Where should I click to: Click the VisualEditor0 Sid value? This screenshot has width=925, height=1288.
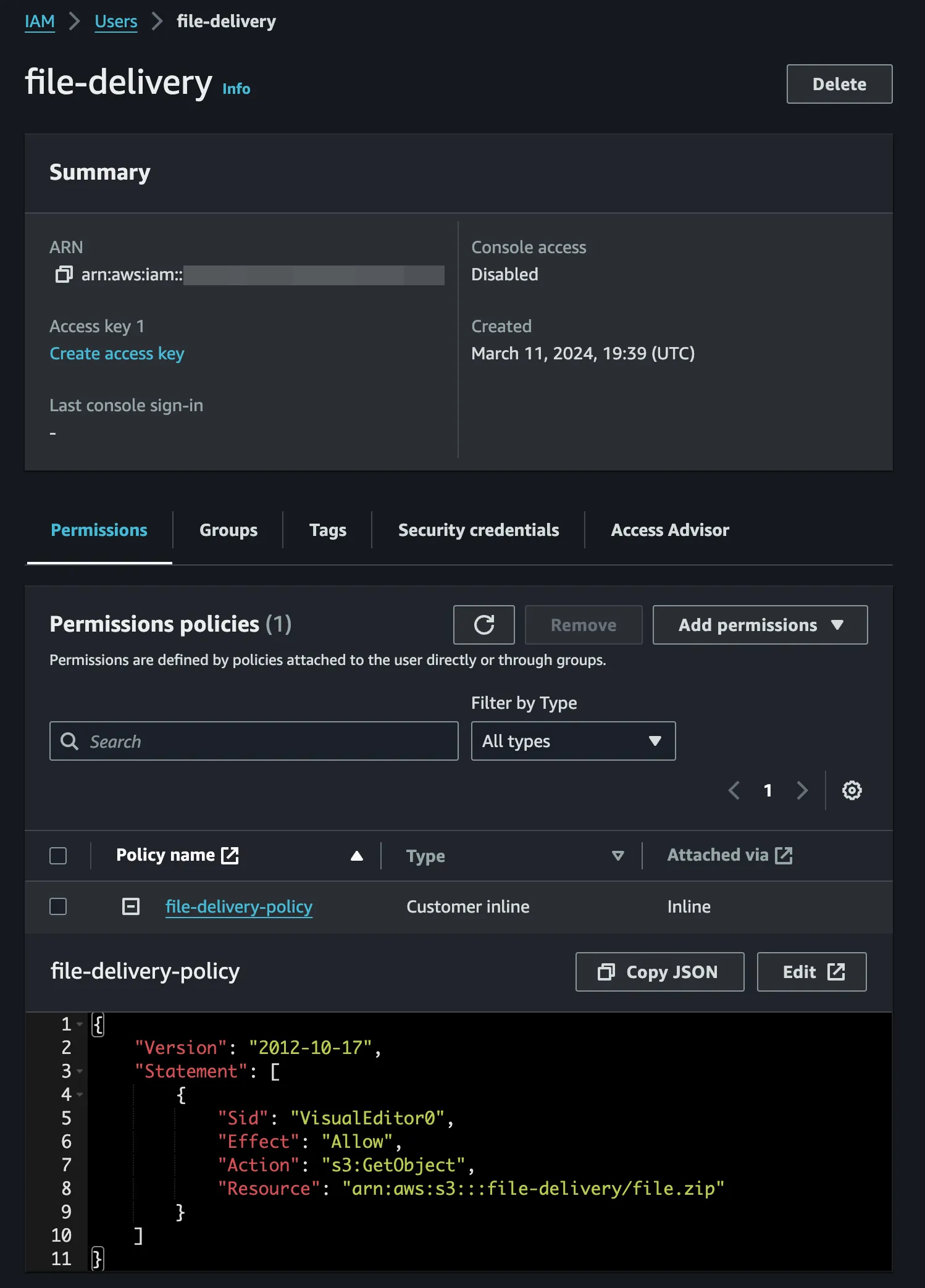(x=367, y=1118)
